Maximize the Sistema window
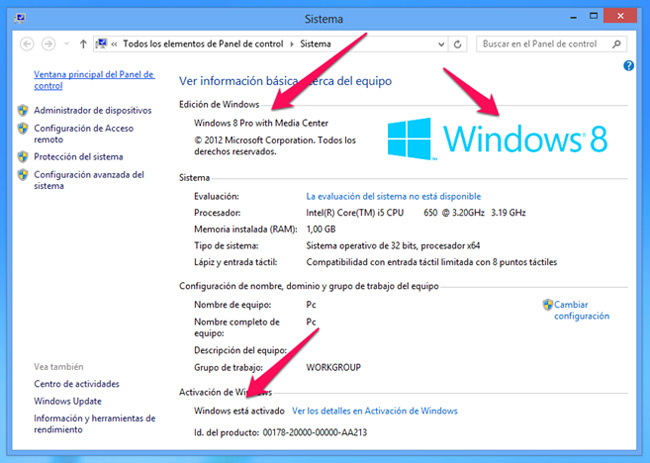The width and height of the screenshot is (650, 463). (594, 17)
